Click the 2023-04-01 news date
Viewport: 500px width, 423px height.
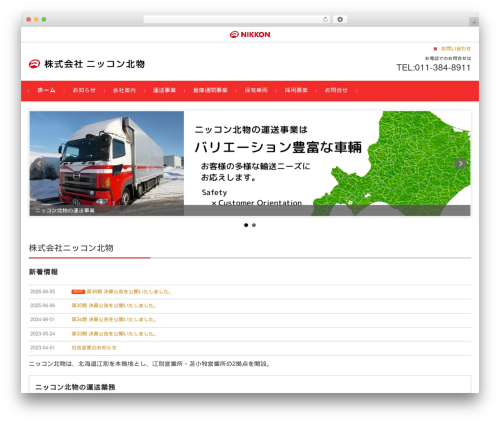tap(42, 348)
